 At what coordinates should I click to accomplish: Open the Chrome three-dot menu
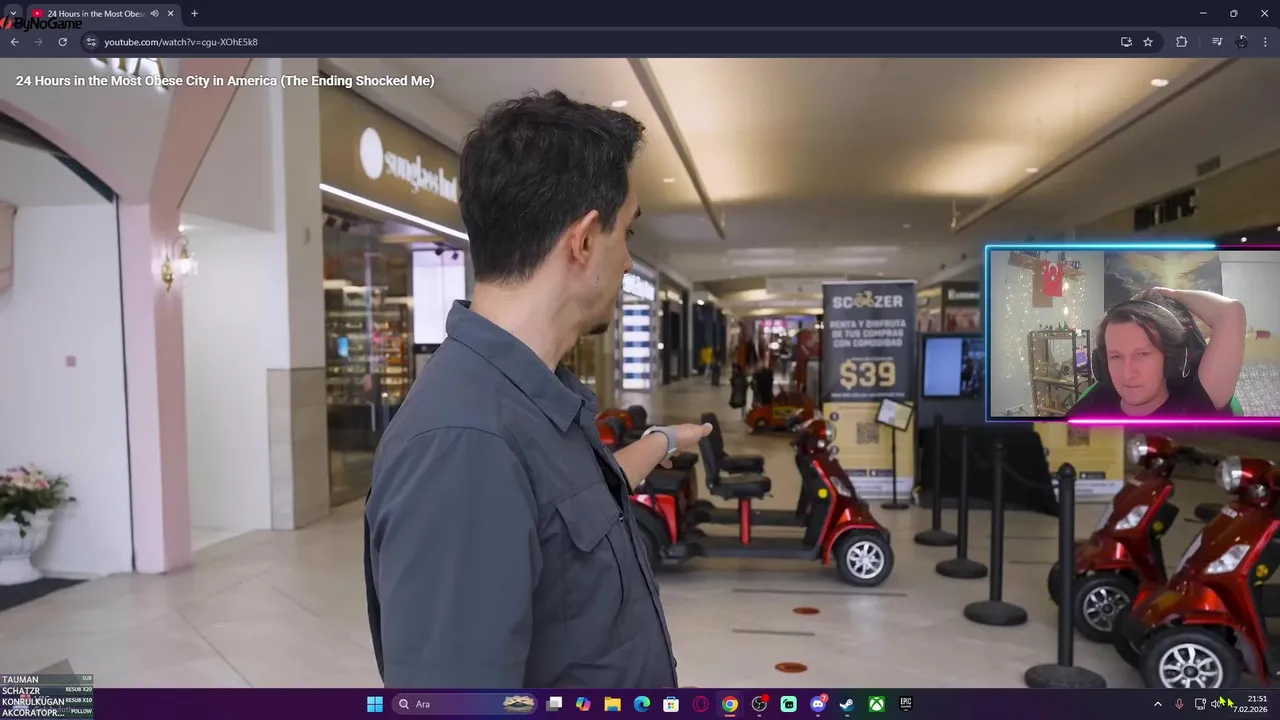click(x=1266, y=42)
